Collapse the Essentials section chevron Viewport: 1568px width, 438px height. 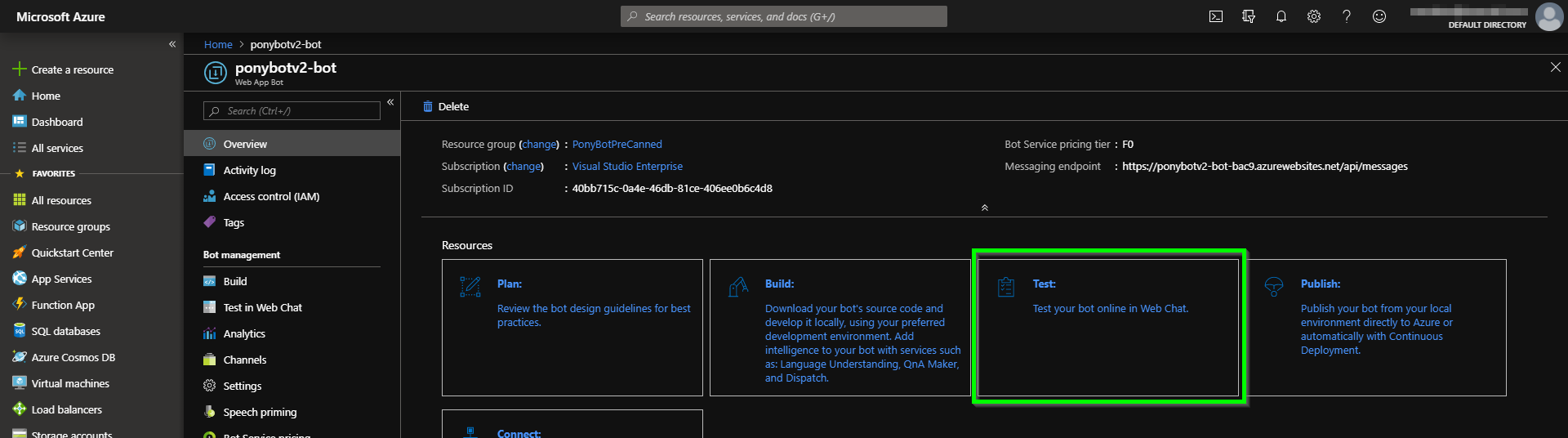(984, 208)
